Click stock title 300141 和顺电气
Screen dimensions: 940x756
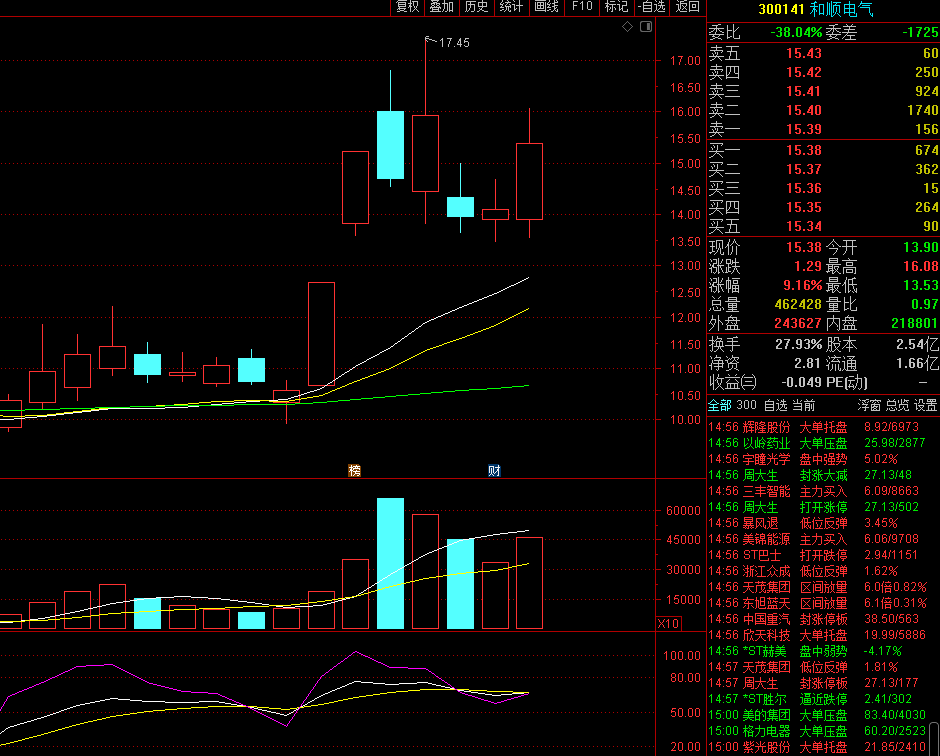point(816,9)
